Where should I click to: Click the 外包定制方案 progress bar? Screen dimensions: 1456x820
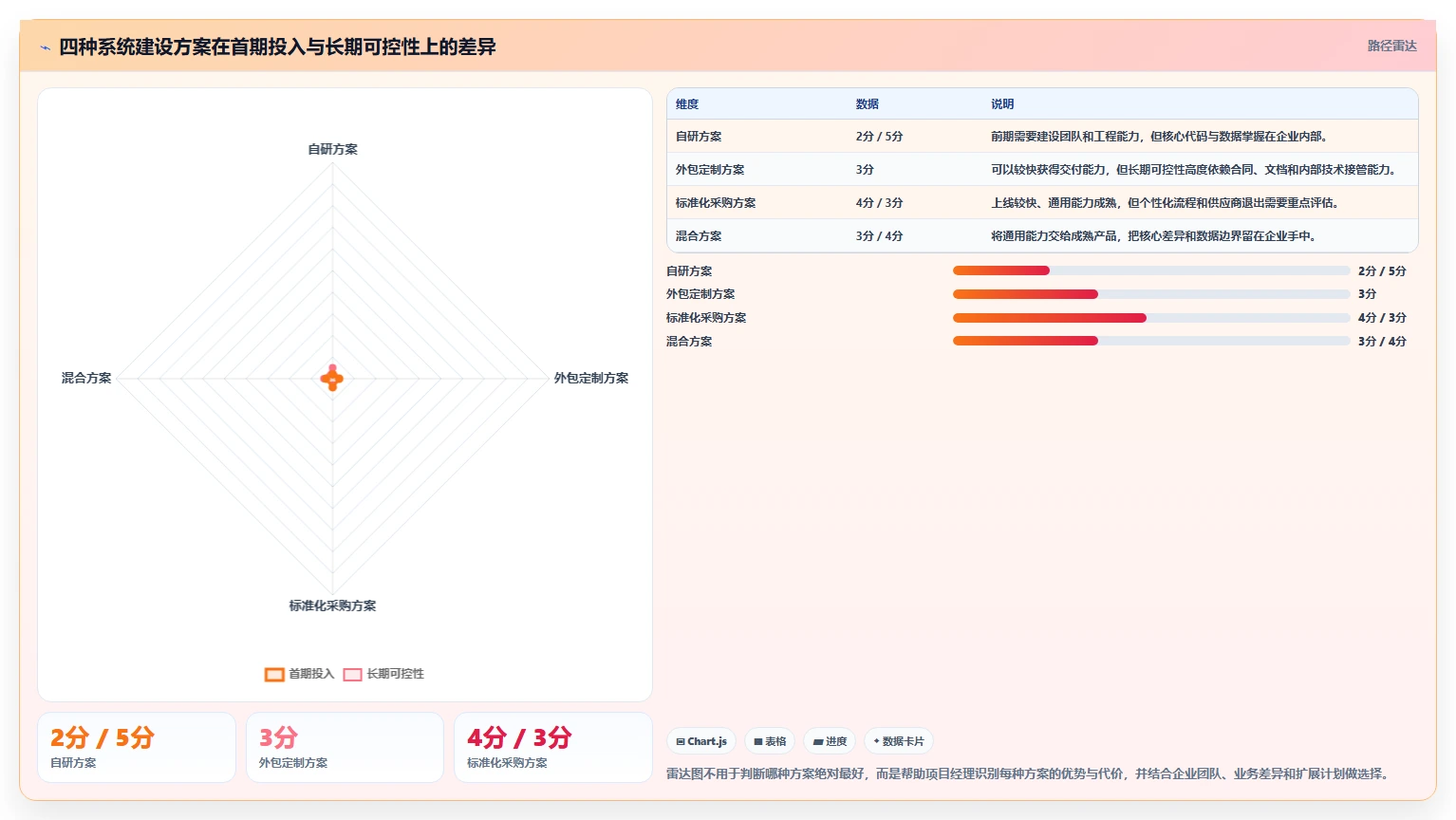pos(1151,294)
